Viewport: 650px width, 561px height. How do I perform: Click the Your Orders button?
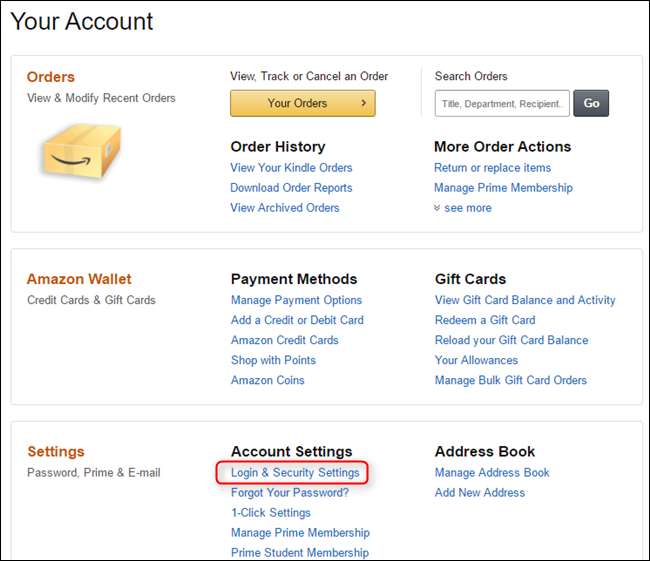(302, 103)
